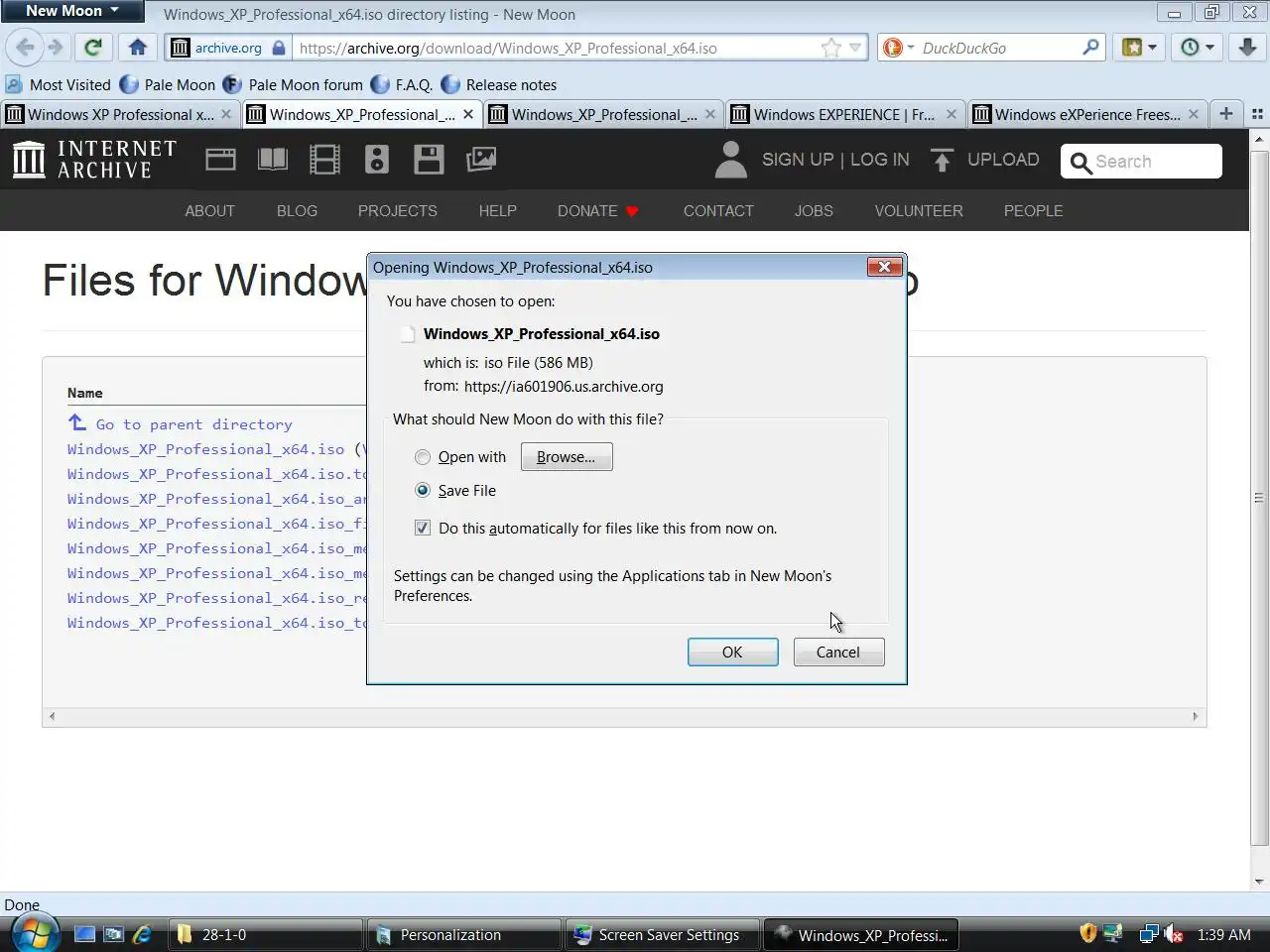This screenshot has width=1270, height=952.
Task: Go forward with the browser forward arrow
Action: (x=56, y=48)
